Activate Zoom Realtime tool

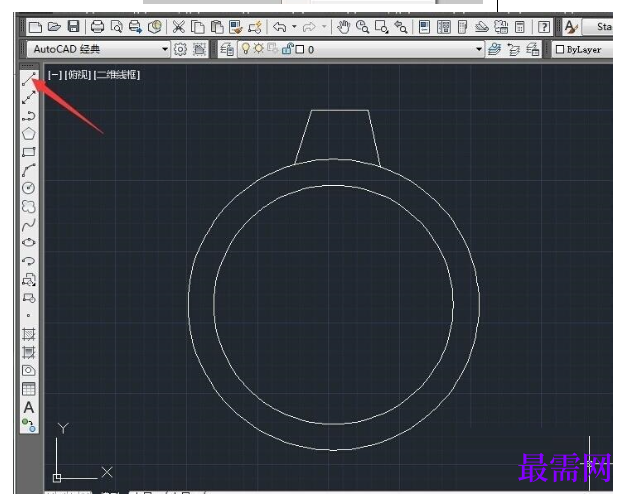pyautogui.click(x=362, y=27)
